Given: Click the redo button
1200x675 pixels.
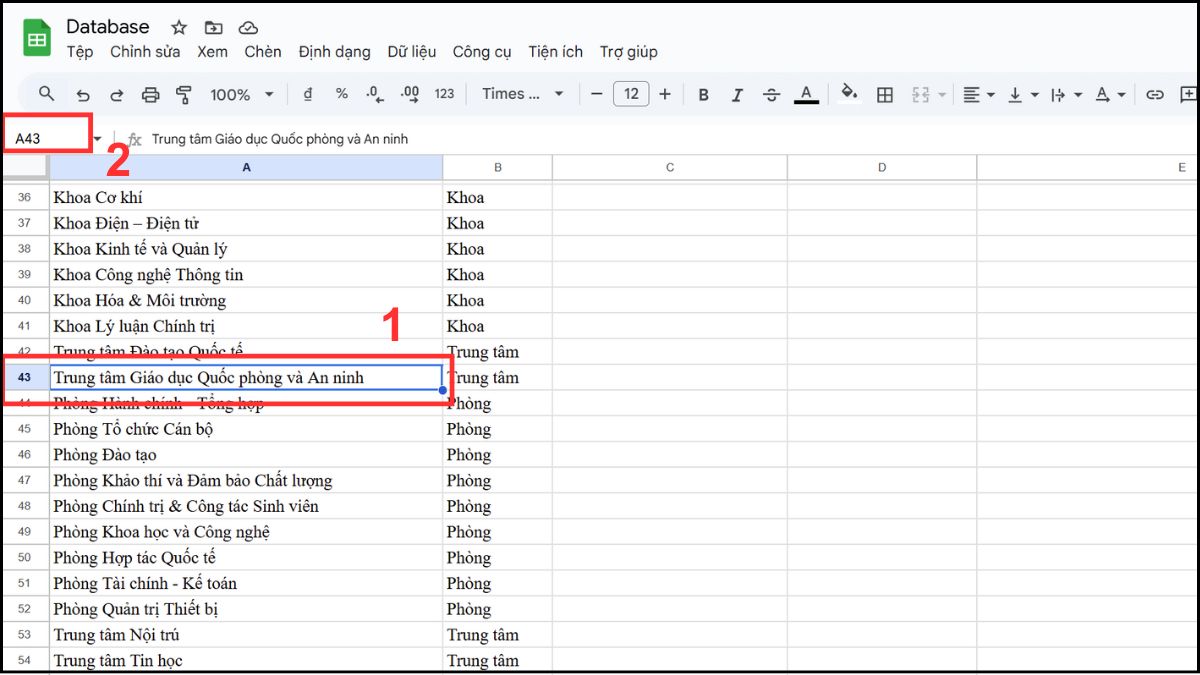Looking at the screenshot, I should coord(116,94).
